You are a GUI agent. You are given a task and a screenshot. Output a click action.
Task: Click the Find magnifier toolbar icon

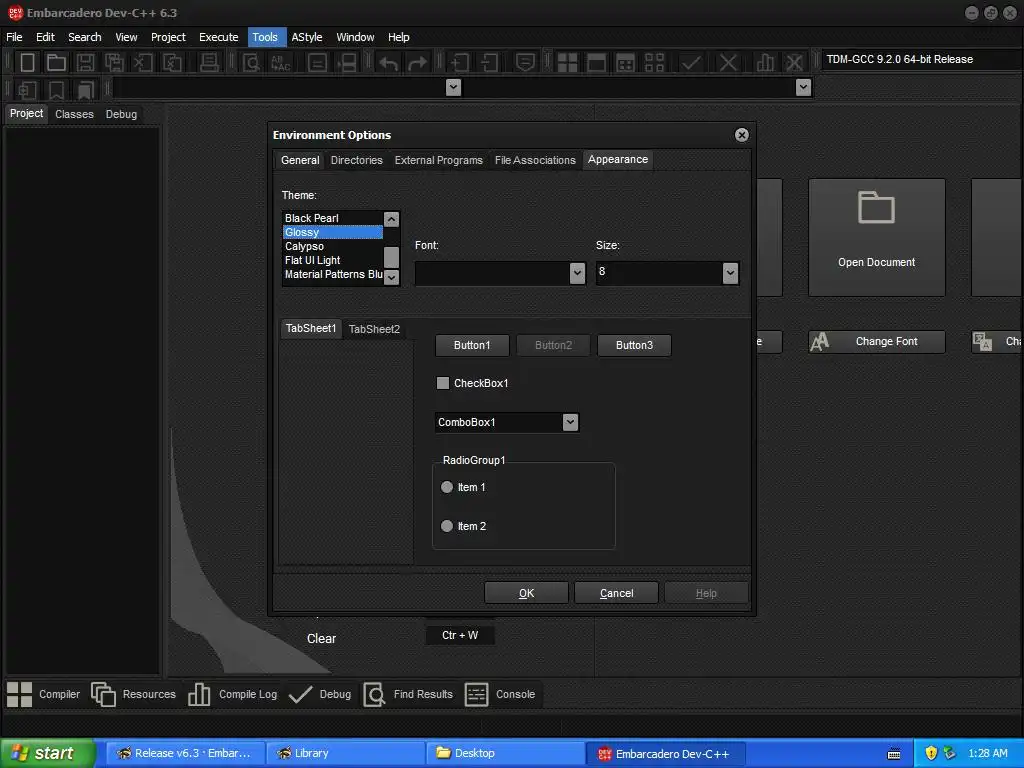click(x=251, y=63)
